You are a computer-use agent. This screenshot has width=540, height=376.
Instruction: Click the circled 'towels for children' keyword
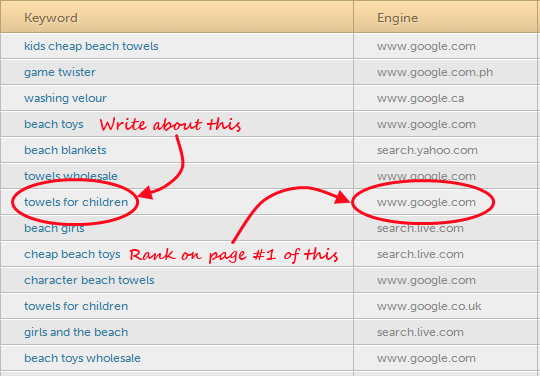[76, 202]
